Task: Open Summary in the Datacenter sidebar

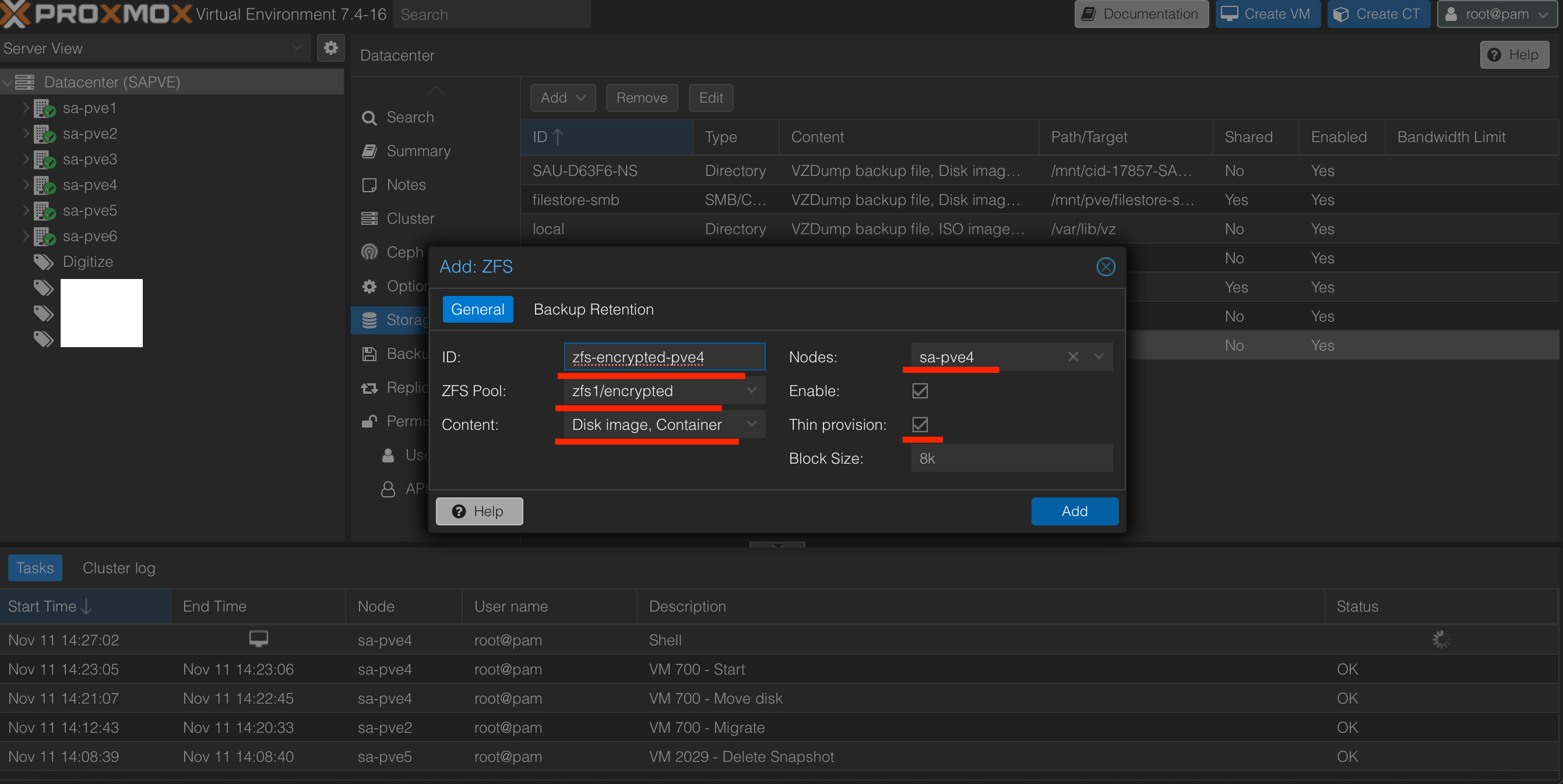Action: (418, 151)
